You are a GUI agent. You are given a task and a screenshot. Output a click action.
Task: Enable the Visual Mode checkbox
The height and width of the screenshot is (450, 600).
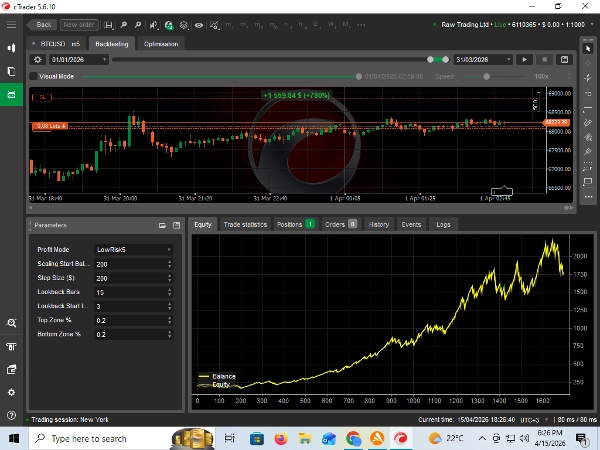click(x=34, y=77)
